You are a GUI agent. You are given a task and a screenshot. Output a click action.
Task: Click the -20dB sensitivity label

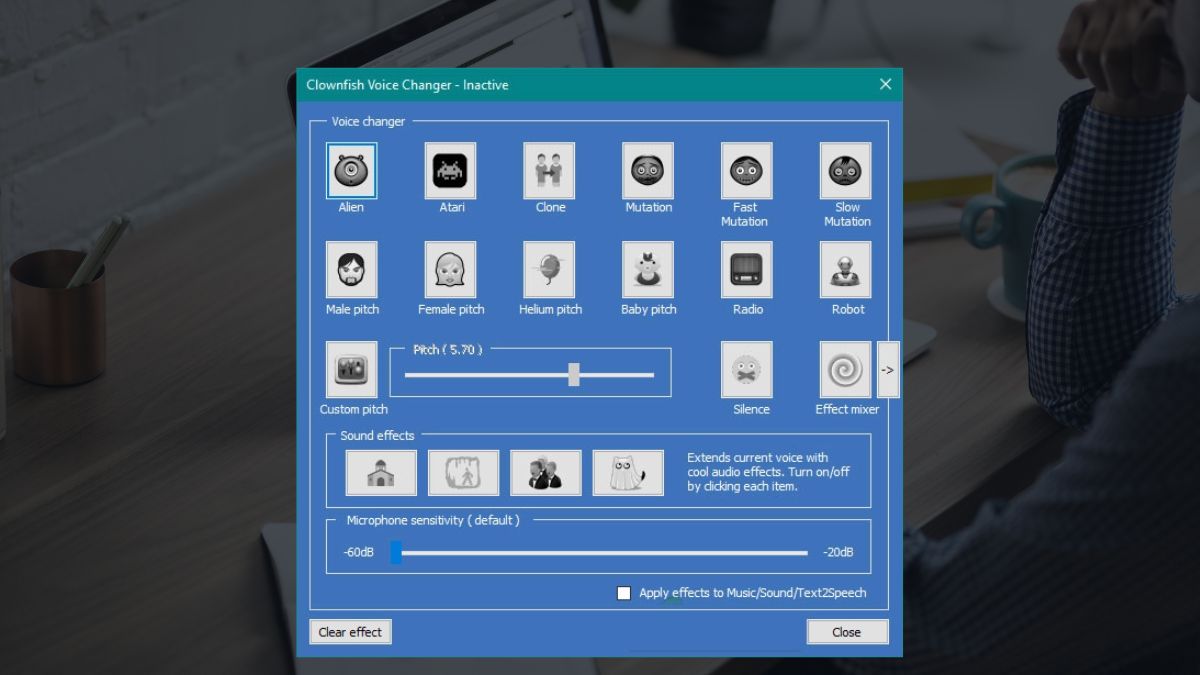[838, 552]
